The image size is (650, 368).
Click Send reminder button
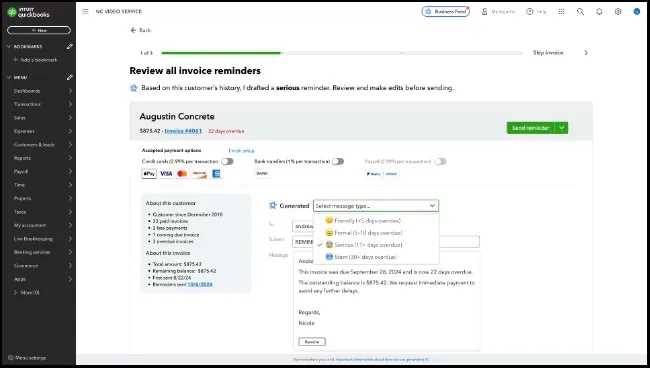[x=530, y=128]
